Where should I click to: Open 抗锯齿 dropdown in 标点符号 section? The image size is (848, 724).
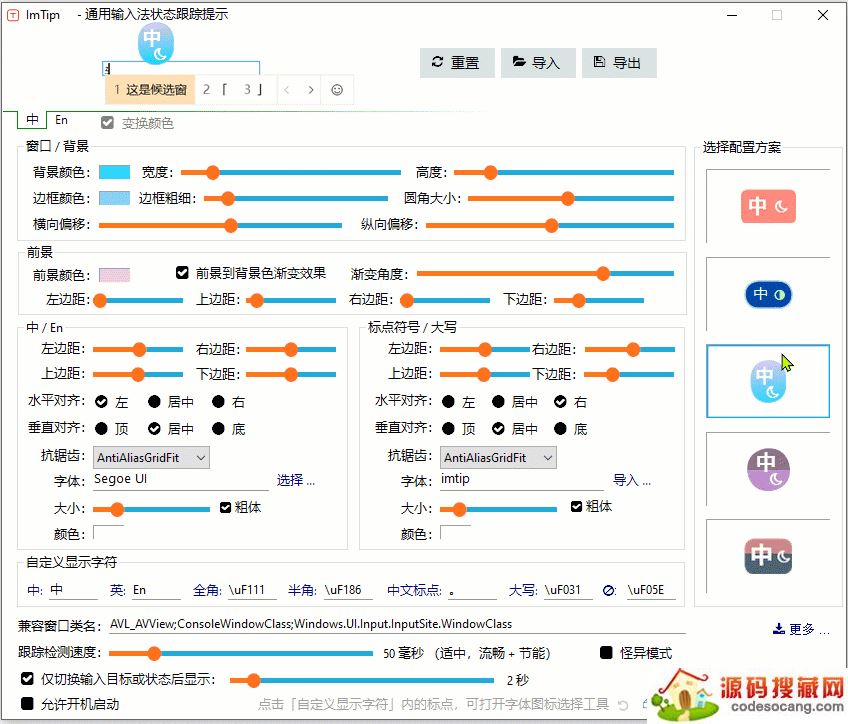(498, 457)
